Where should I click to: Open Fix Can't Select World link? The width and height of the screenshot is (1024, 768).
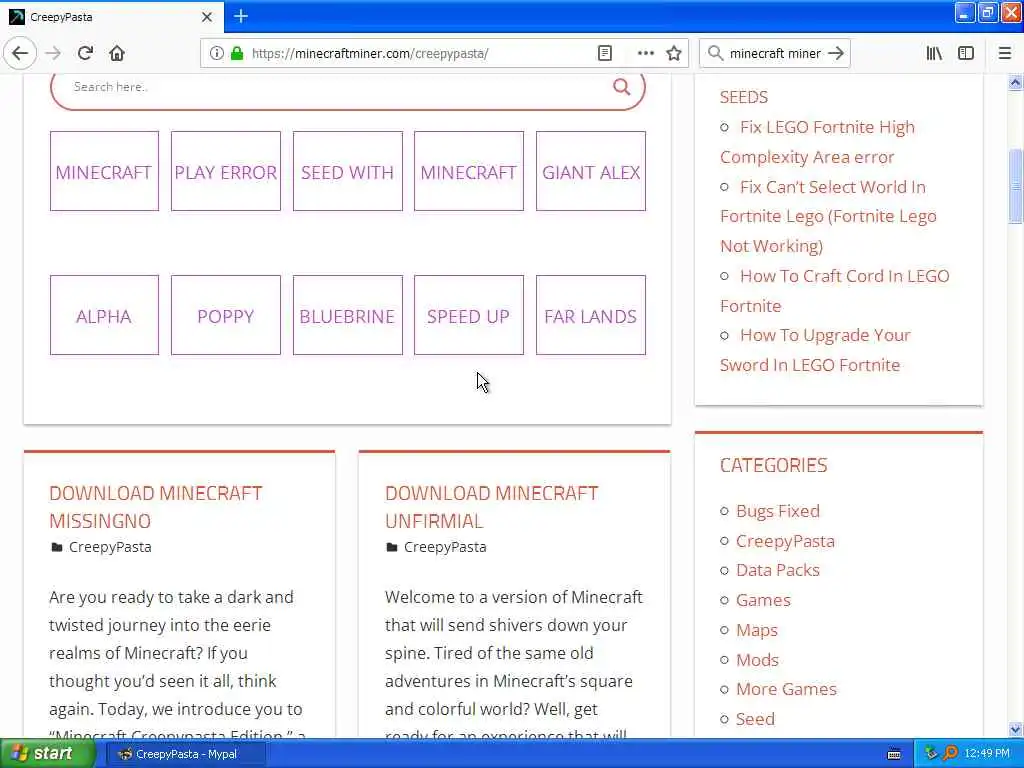(x=828, y=216)
